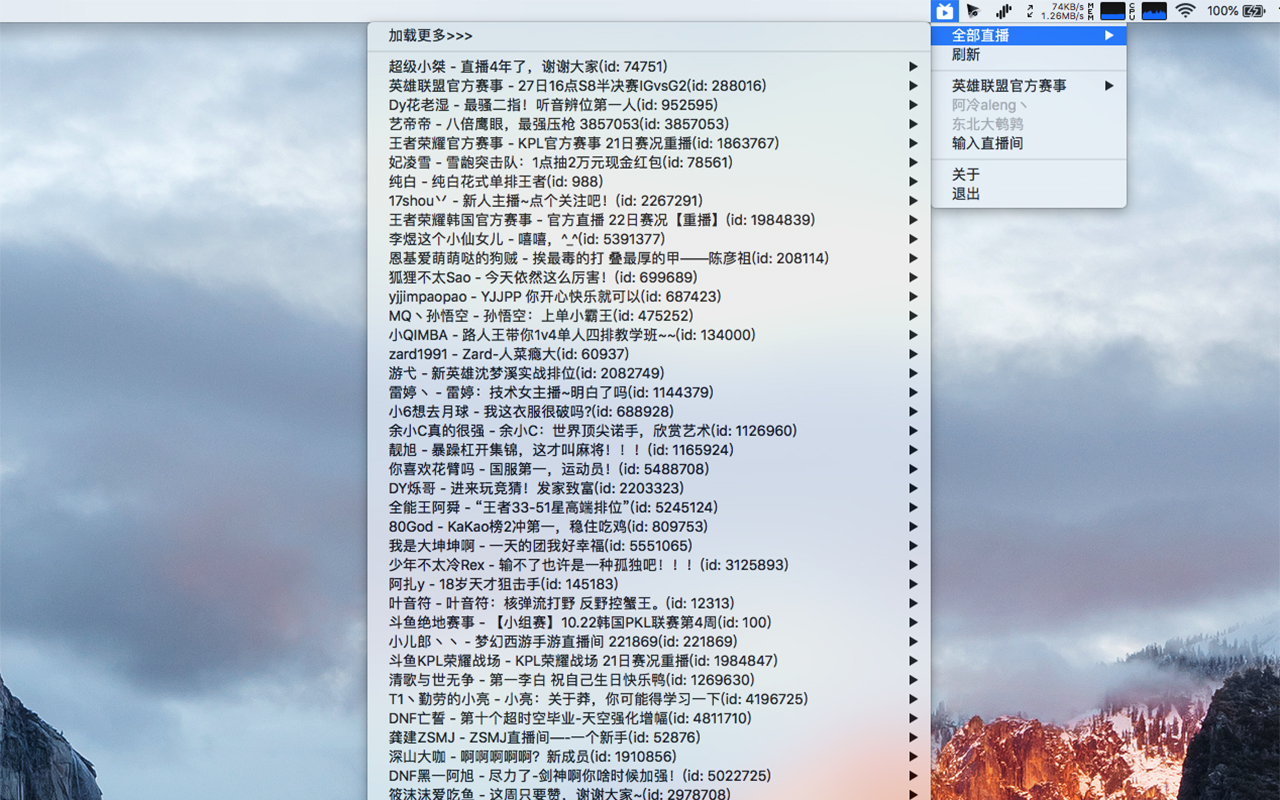This screenshot has width=1280, height=800.
Task: Select Dy花老湿 stream entry
Action: tap(649, 105)
